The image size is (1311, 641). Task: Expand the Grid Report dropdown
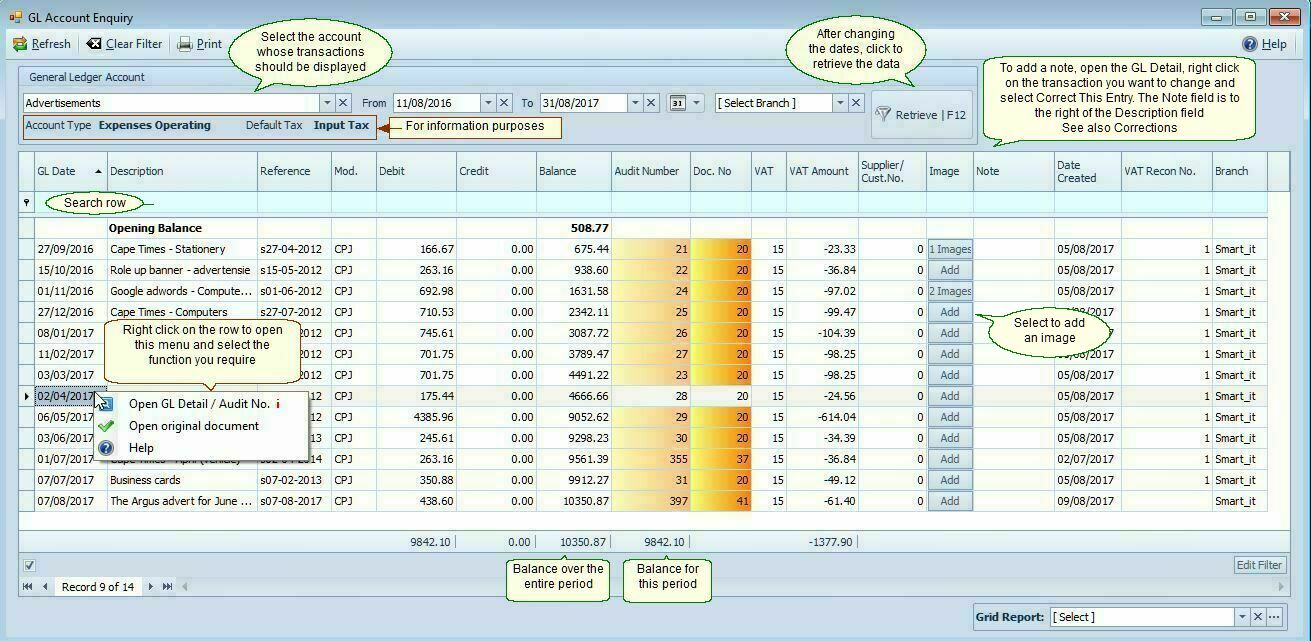pos(1242,617)
